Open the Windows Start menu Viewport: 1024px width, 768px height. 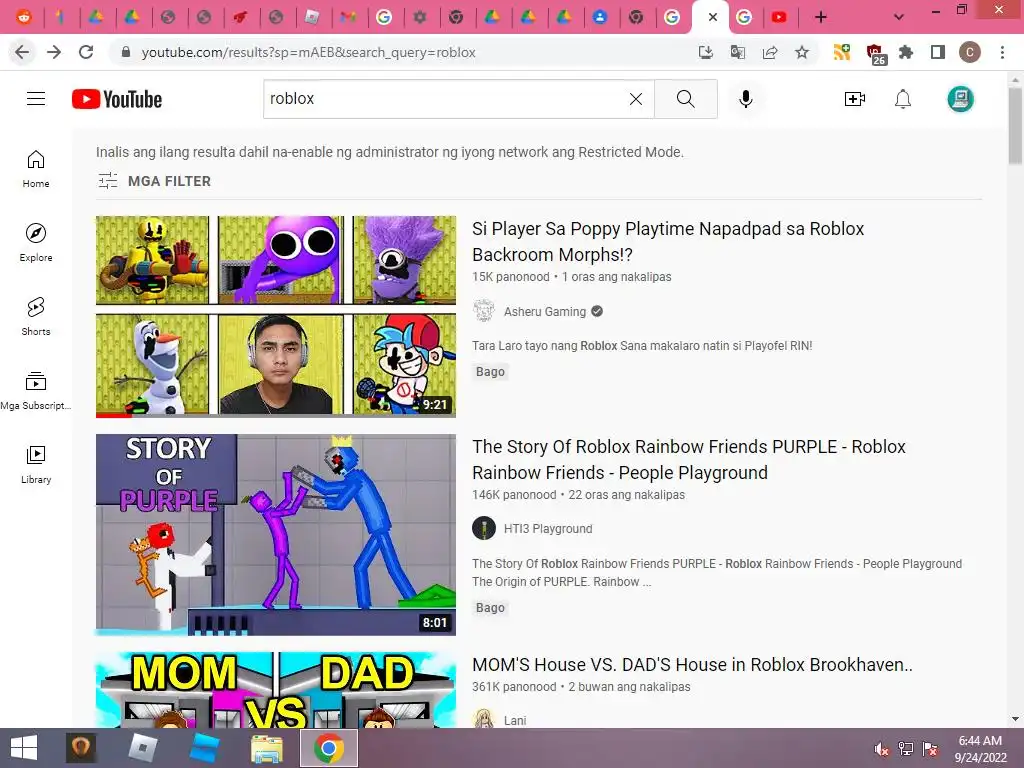[x=24, y=748]
